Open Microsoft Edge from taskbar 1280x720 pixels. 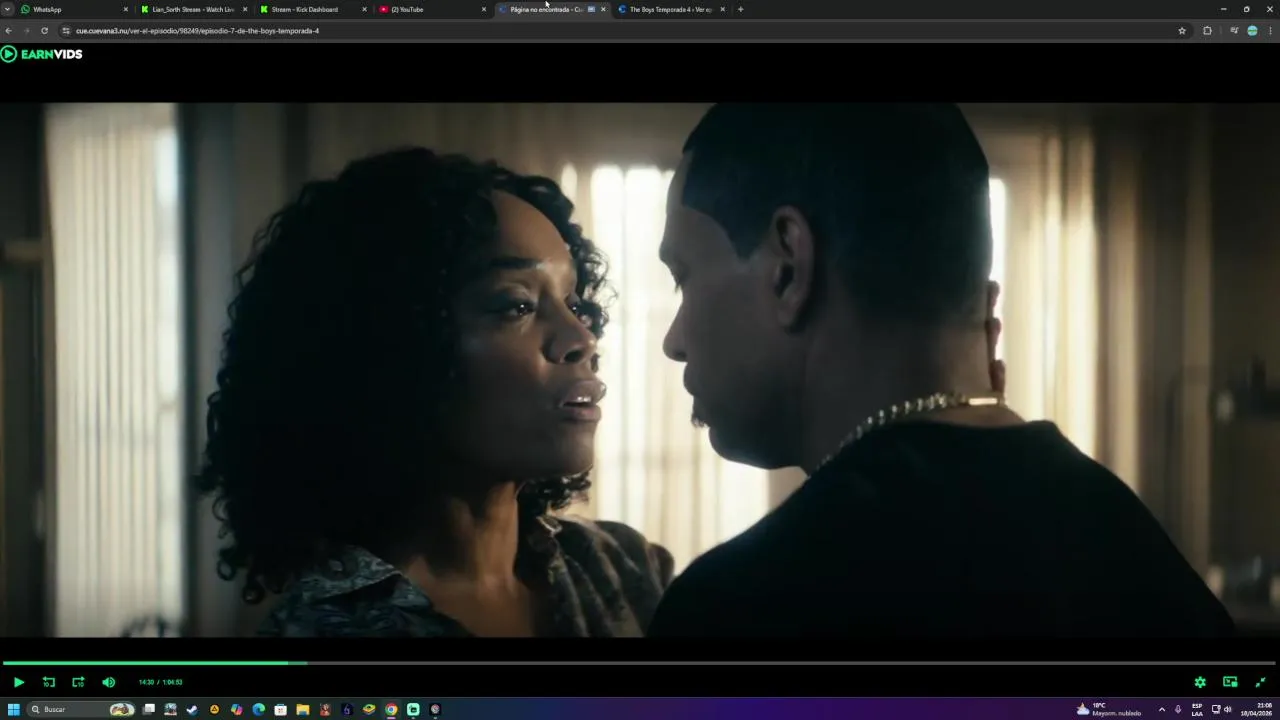[258, 709]
